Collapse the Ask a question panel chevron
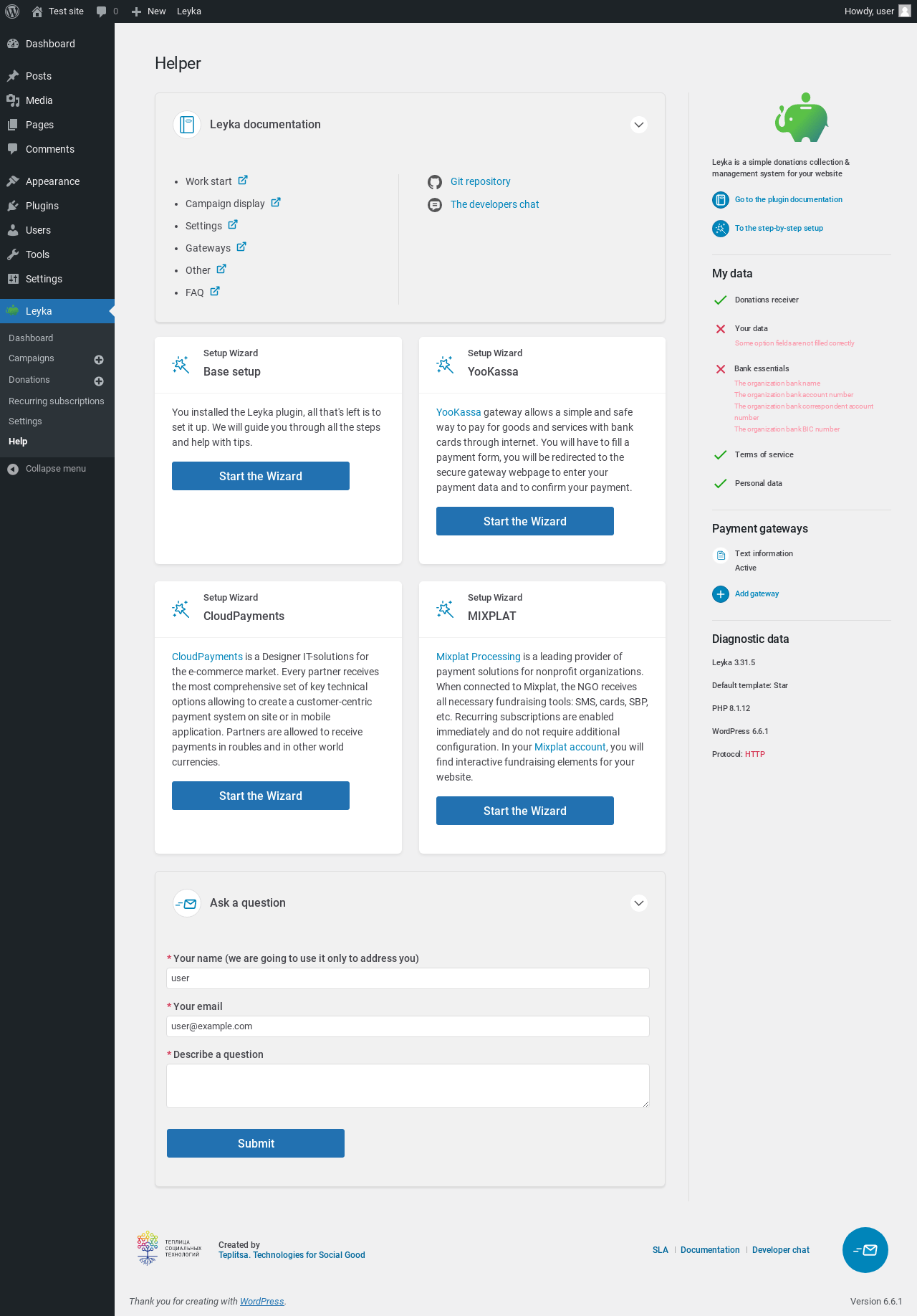The height and width of the screenshot is (1316, 917). point(639,903)
